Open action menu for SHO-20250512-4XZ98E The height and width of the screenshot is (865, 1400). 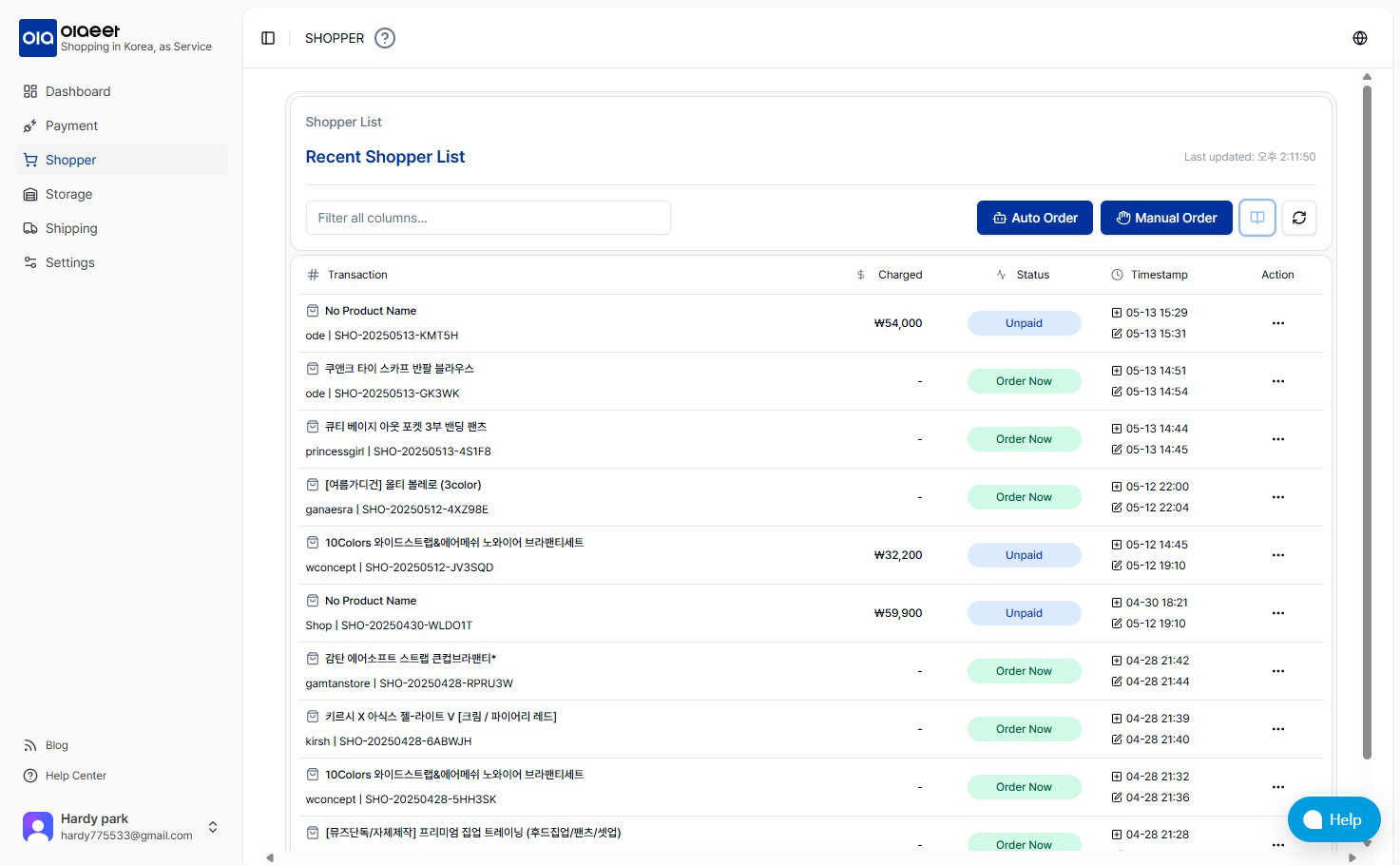(1278, 497)
